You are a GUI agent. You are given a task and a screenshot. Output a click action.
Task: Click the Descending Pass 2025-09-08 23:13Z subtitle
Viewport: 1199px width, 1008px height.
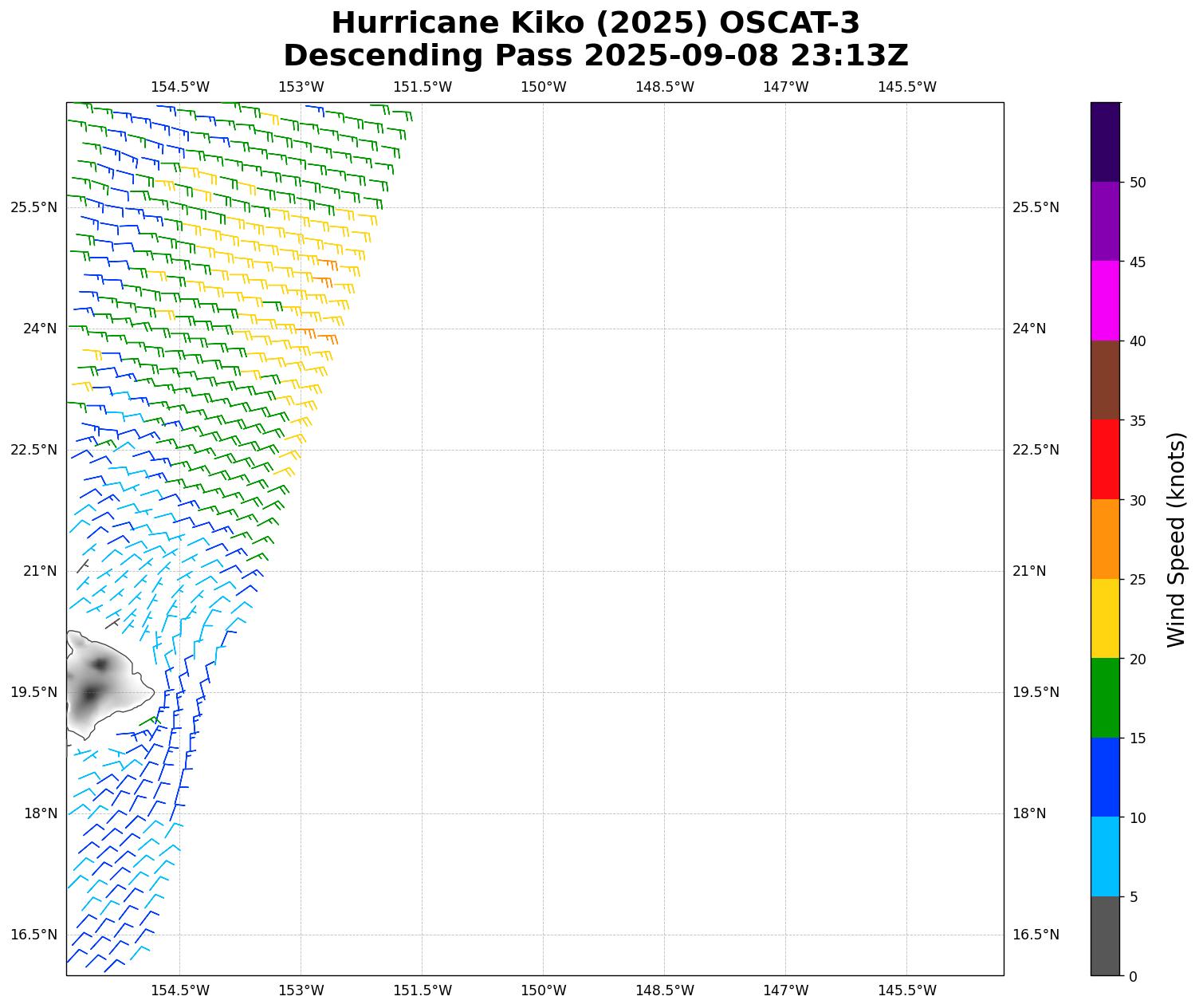tap(596, 56)
